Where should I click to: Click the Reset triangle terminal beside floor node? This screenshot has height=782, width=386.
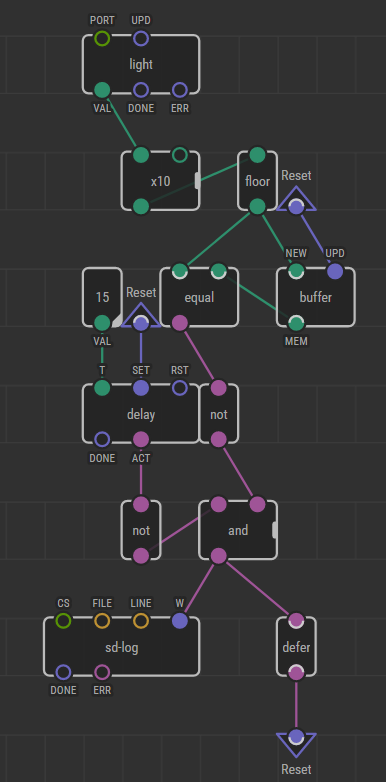click(x=296, y=201)
